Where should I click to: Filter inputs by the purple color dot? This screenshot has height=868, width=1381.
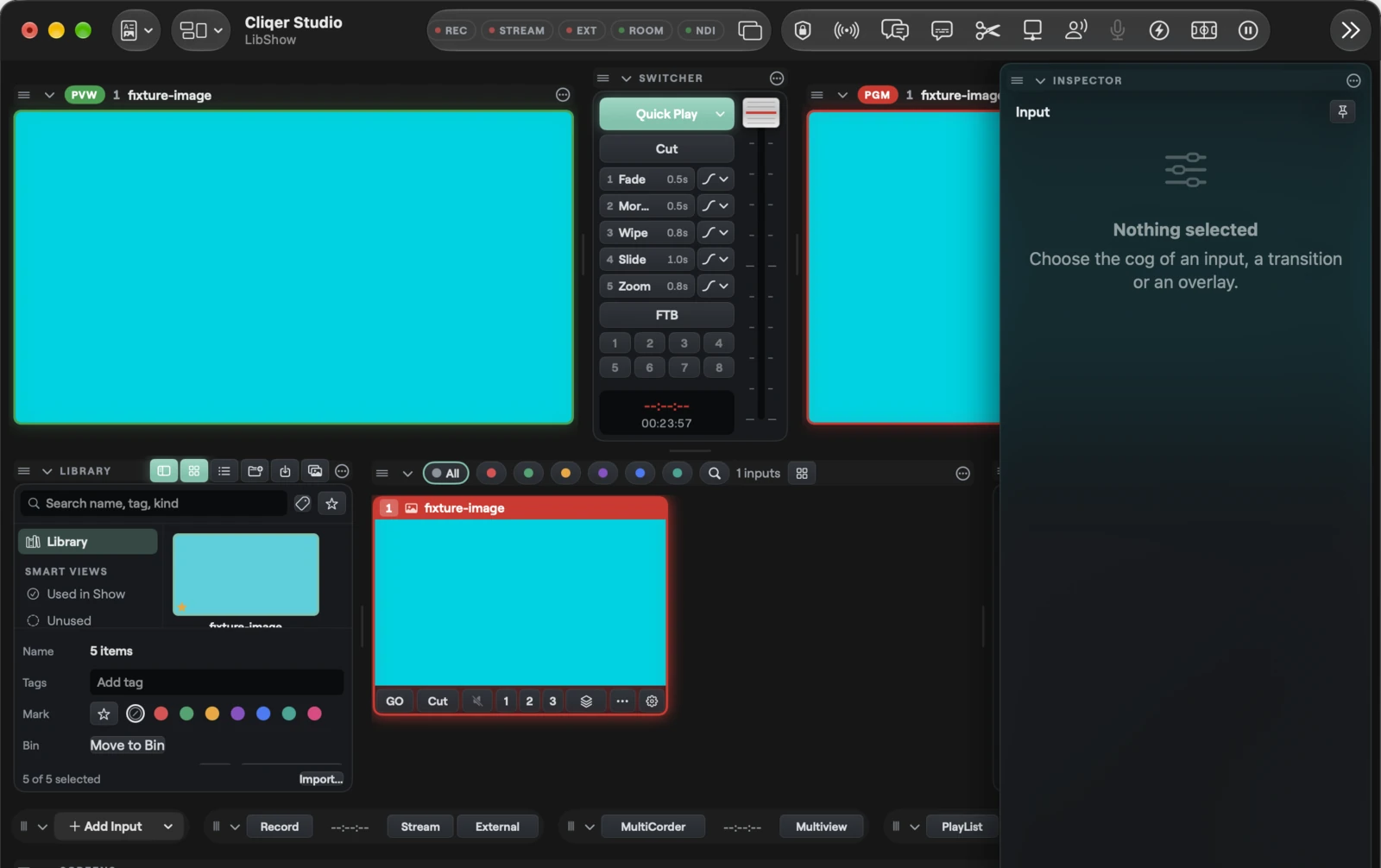pyautogui.click(x=602, y=474)
